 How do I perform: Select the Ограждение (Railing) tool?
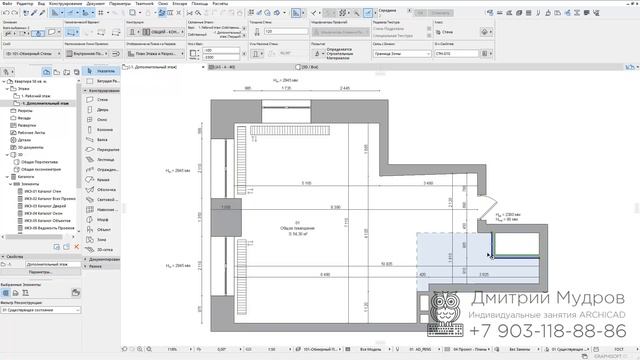click(101, 169)
